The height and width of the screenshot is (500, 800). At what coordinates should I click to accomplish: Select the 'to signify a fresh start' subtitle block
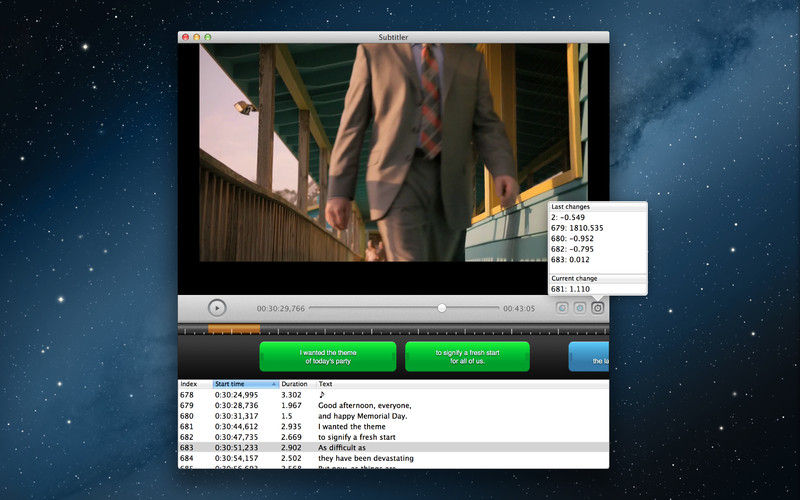467,357
